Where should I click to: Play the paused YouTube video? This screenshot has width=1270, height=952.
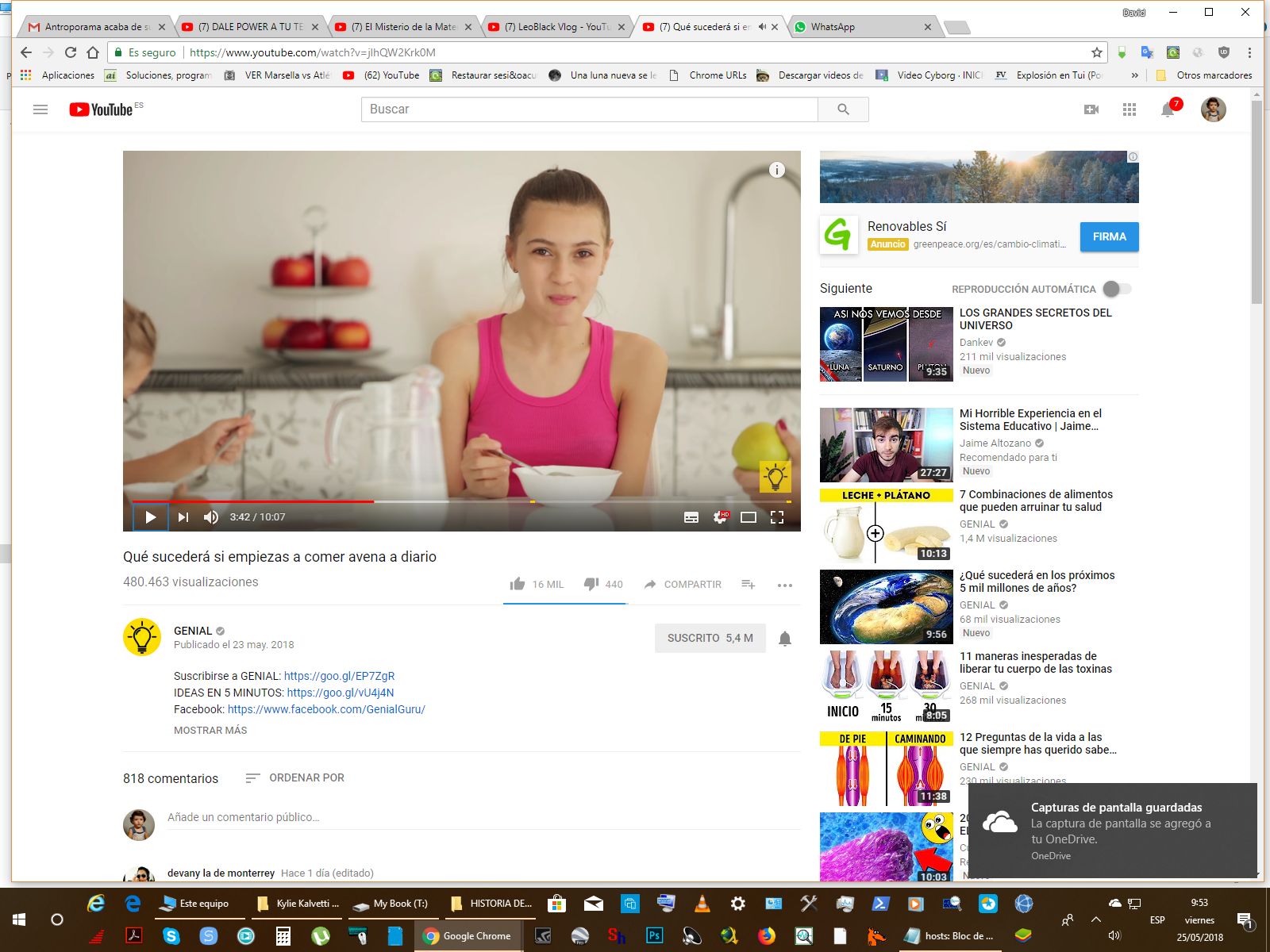(x=151, y=517)
